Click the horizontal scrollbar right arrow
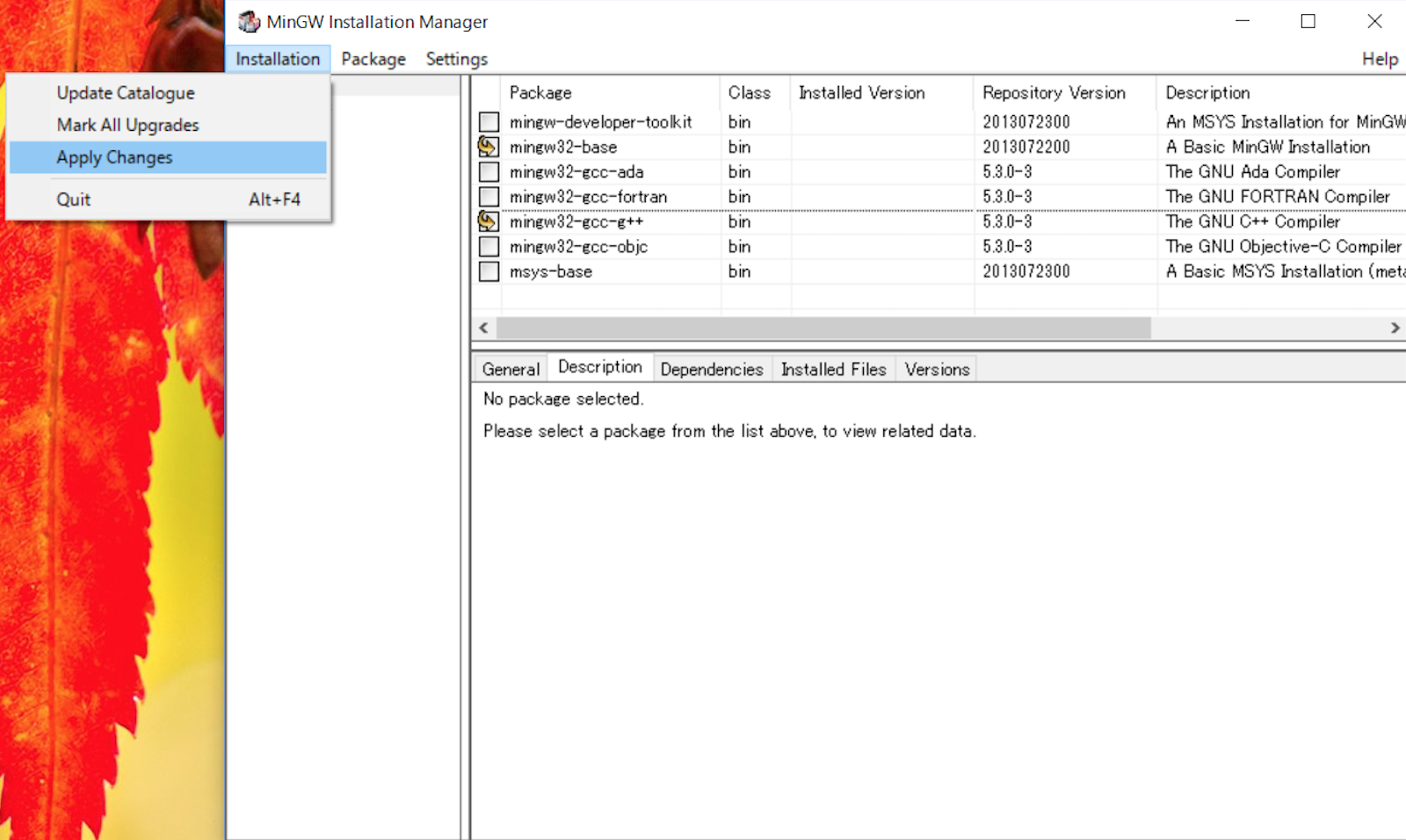This screenshot has width=1406, height=840. 1395,328
